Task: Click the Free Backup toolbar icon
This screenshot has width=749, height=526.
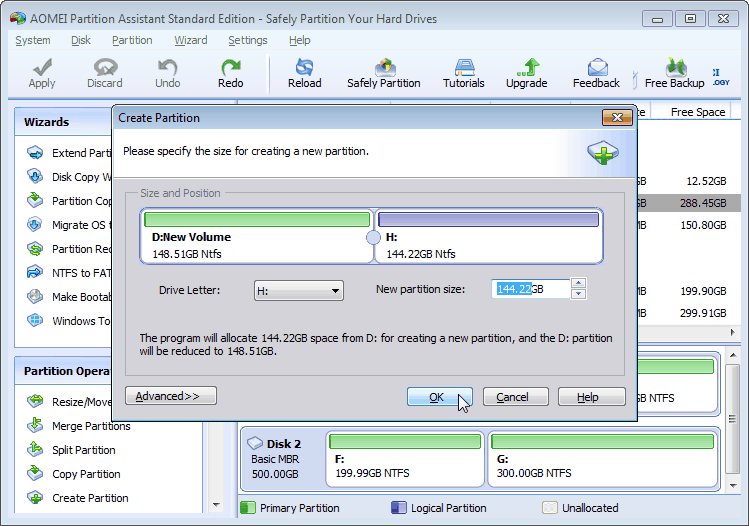Action: [x=675, y=67]
